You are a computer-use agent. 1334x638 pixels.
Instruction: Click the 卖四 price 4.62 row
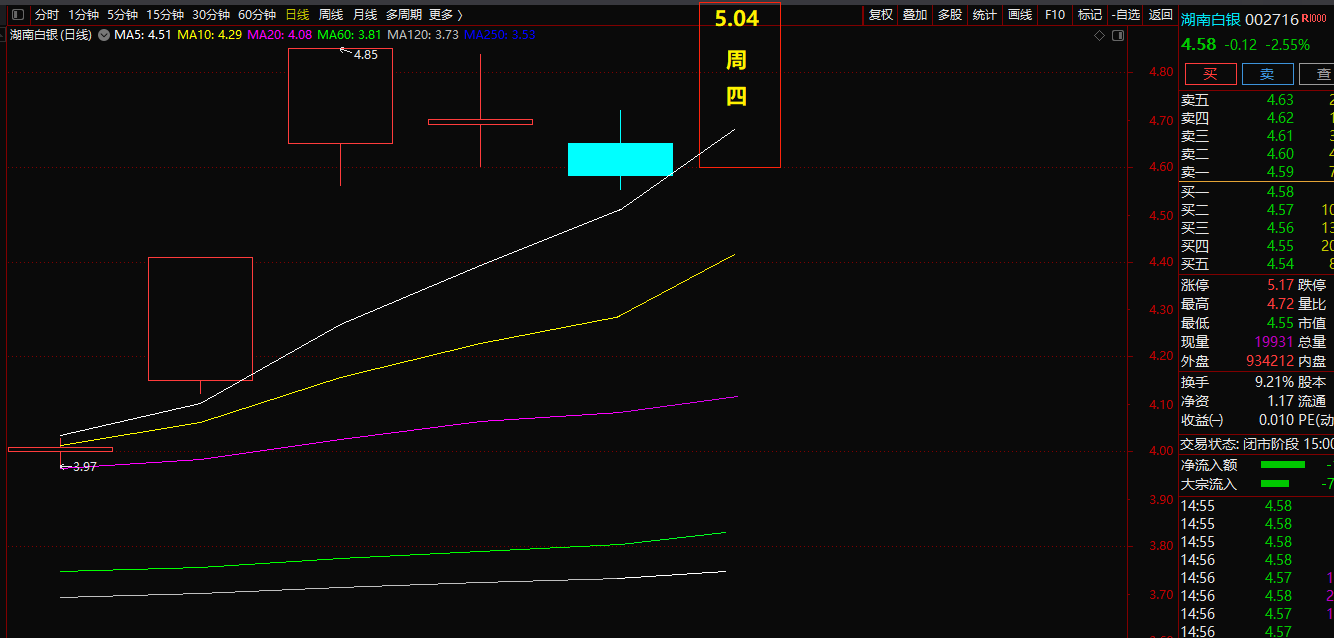(1257, 118)
